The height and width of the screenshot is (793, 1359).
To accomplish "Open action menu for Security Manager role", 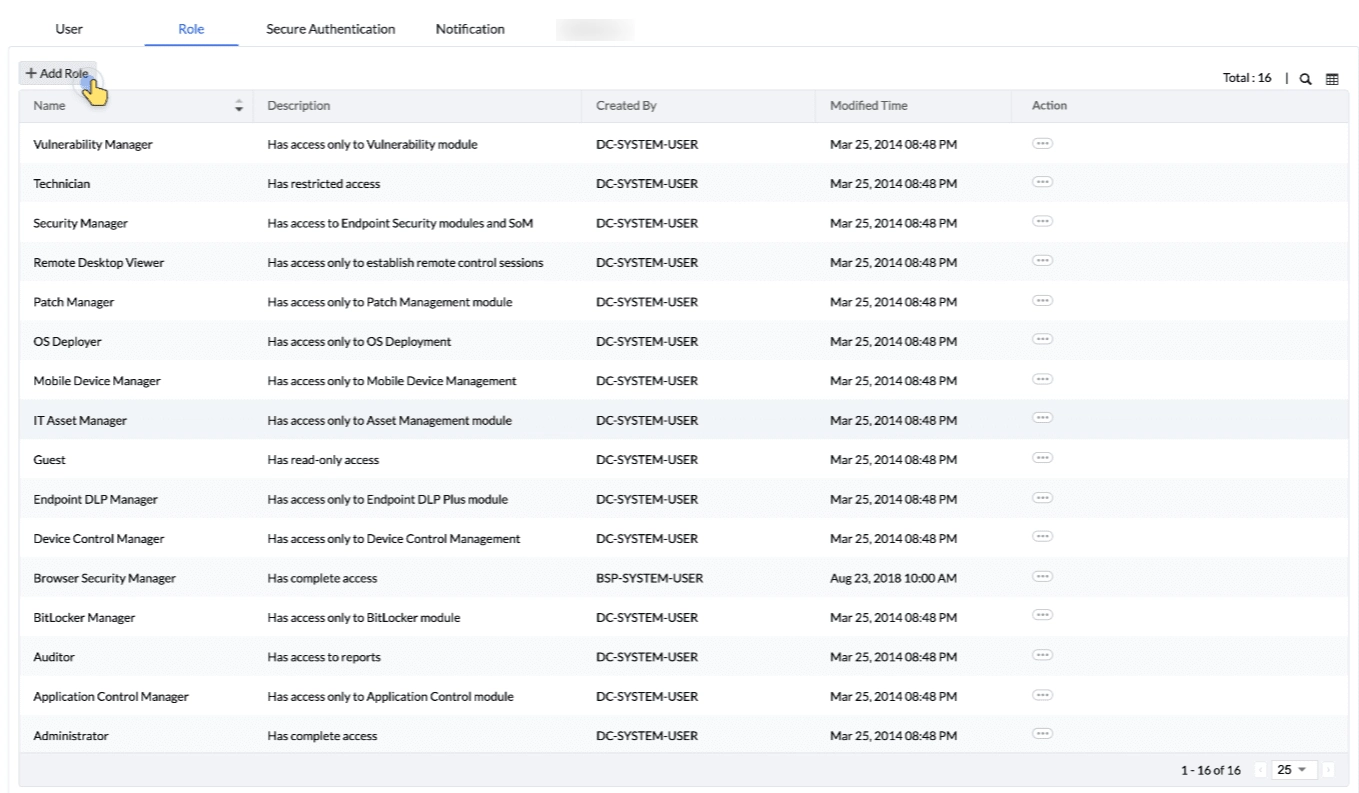I will [x=1043, y=222].
